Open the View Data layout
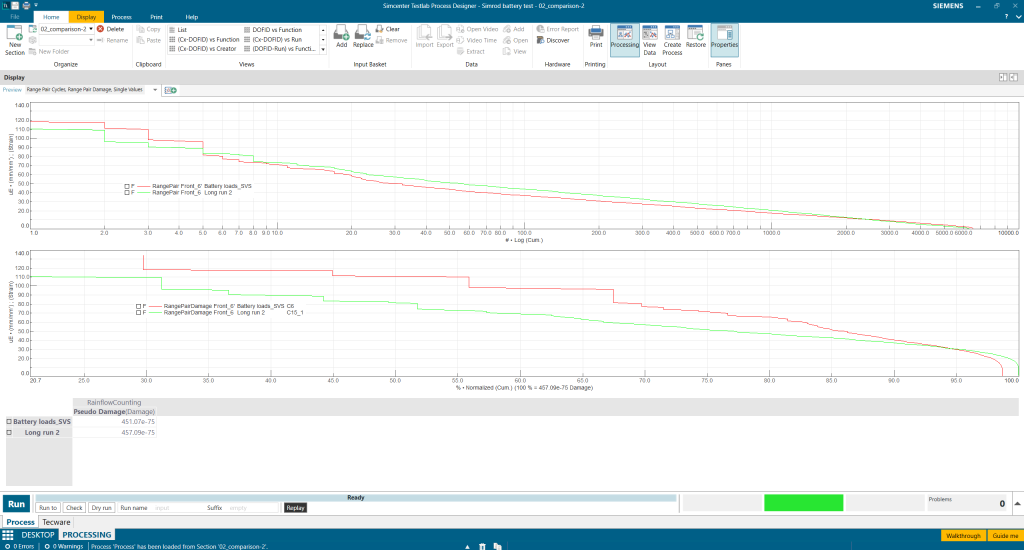 [x=649, y=40]
